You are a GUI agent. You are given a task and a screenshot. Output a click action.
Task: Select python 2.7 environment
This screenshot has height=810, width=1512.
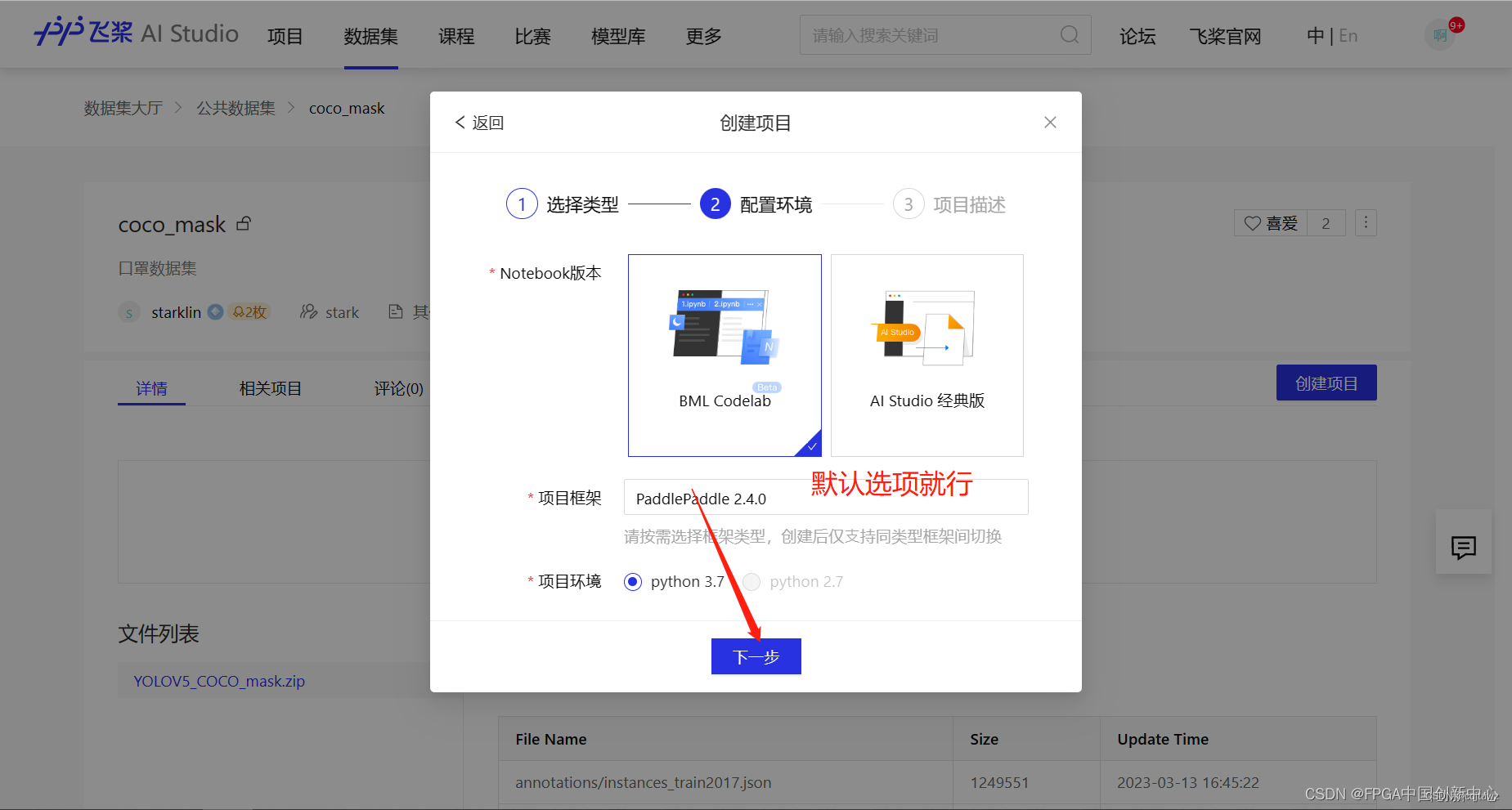[752, 582]
